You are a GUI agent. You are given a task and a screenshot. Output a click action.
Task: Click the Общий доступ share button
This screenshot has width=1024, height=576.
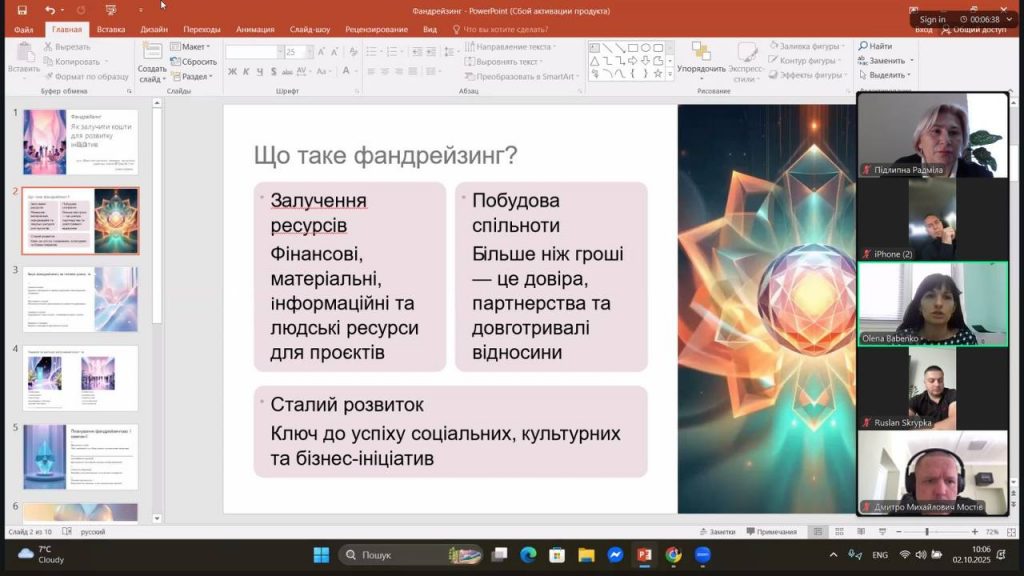point(974,30)
